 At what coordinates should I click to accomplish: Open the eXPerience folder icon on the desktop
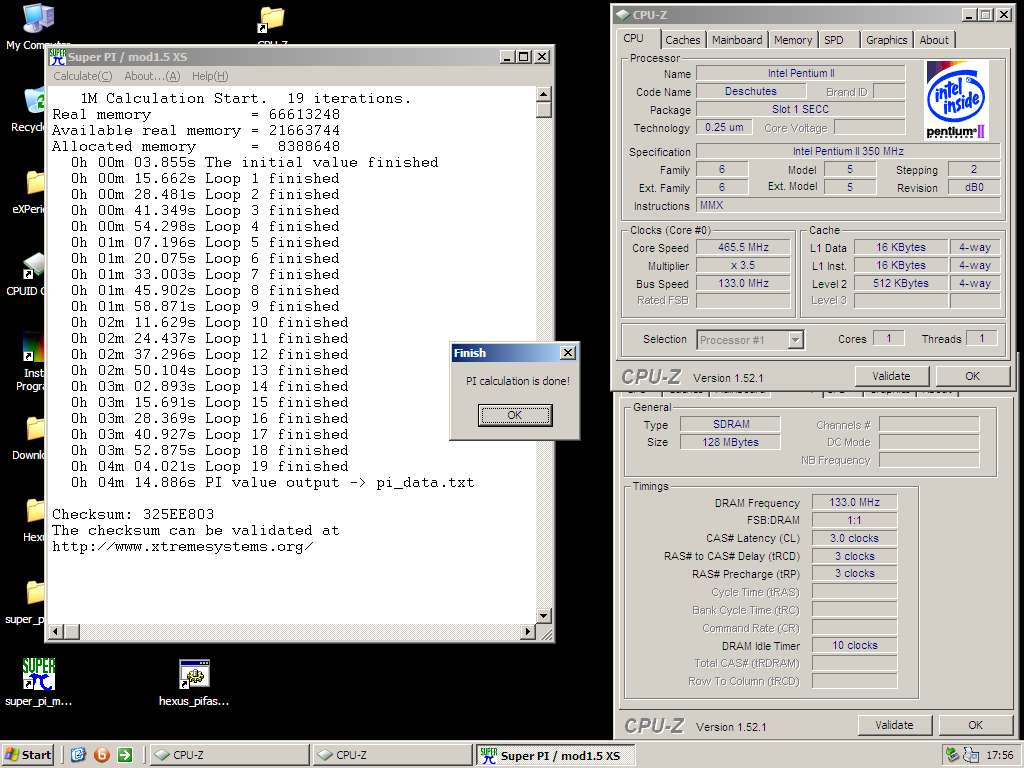click(x=35, y=183)
